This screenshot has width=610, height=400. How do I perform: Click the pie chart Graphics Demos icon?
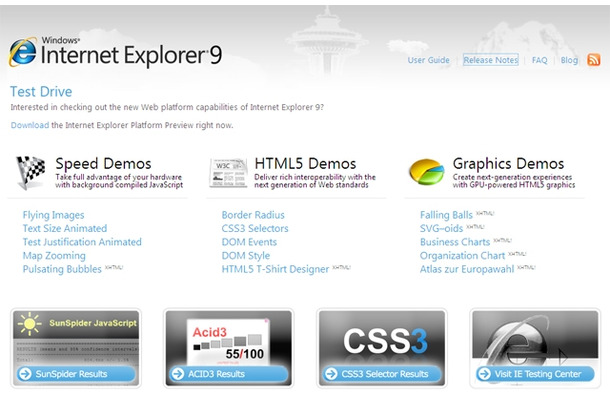[x=426, y=172]
